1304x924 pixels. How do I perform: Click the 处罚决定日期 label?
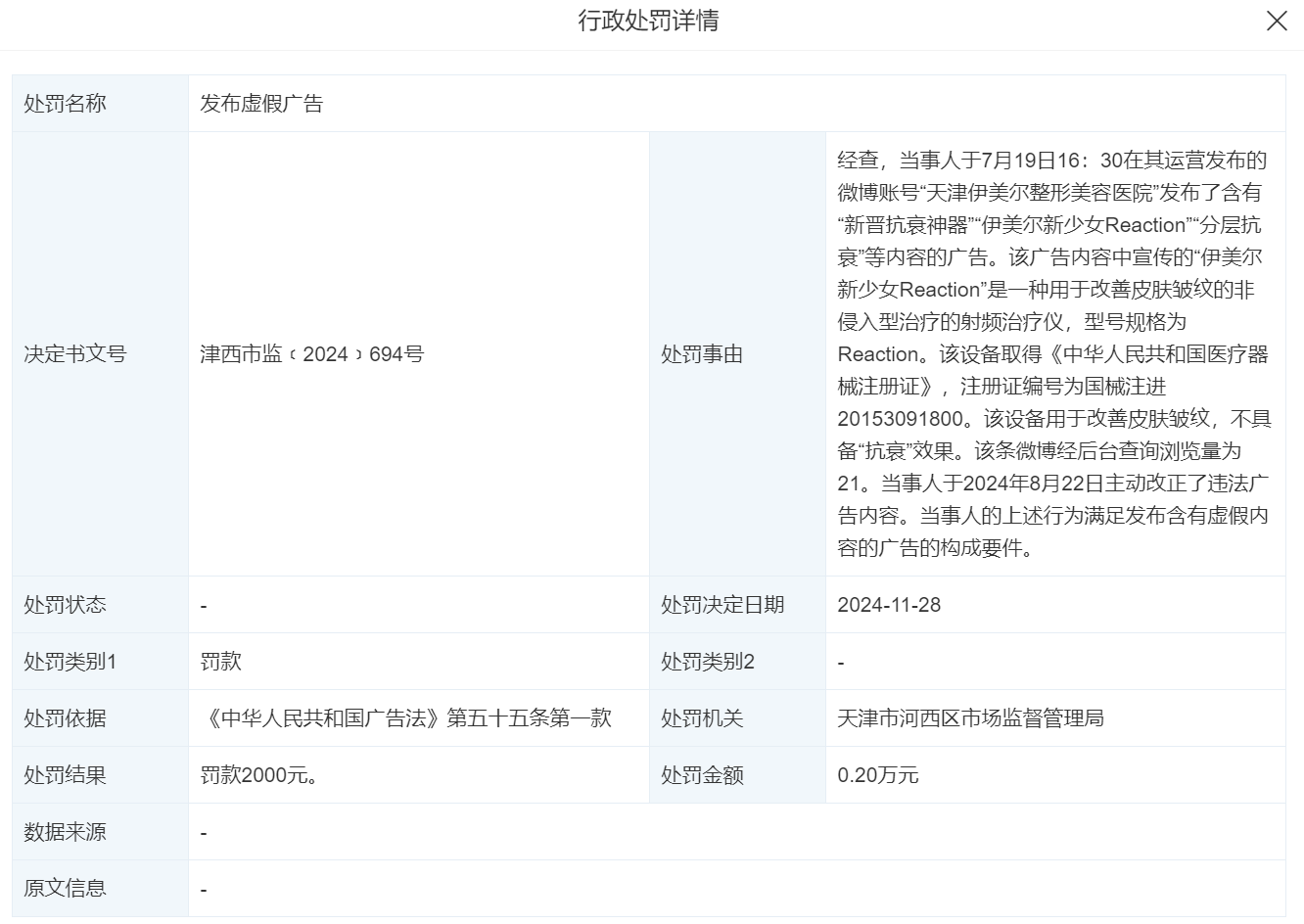[722, 605]
